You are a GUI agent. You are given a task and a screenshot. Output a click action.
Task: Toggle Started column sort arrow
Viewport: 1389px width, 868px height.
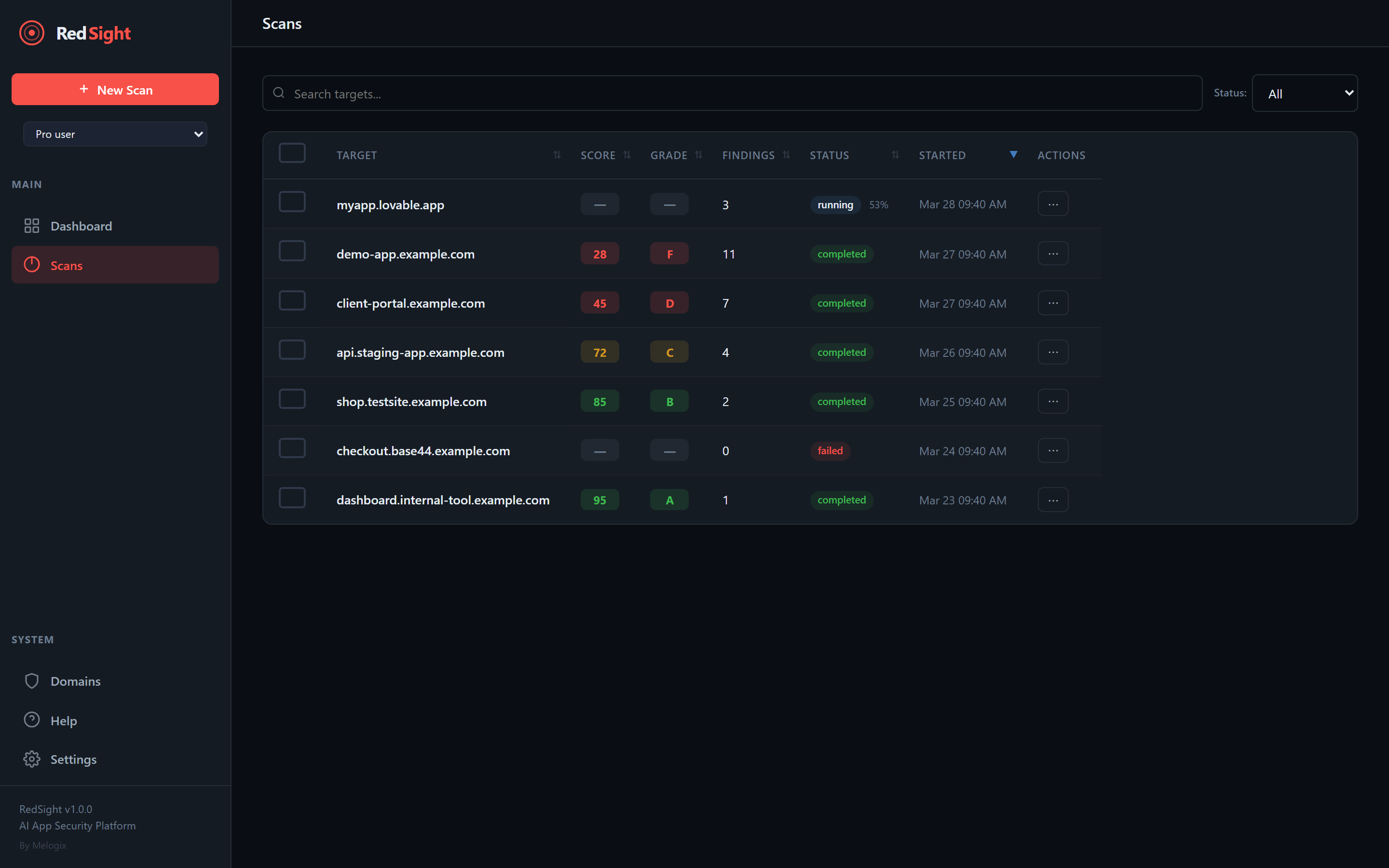(1013, 154)
